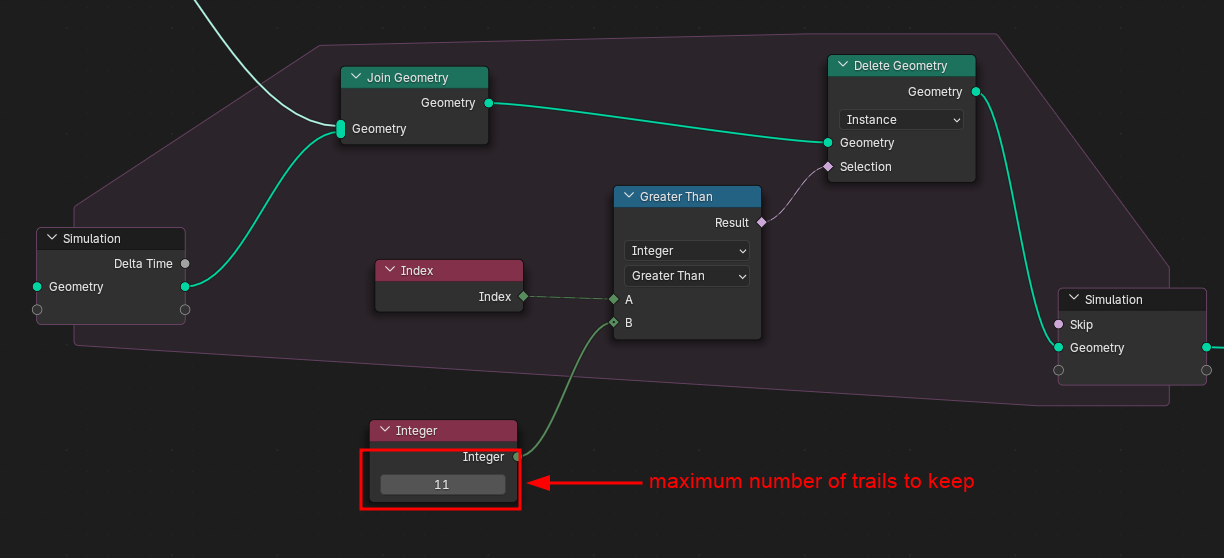Select the Delete Geometry node header
The image size is (1224, 558).
tap(910, 66)
